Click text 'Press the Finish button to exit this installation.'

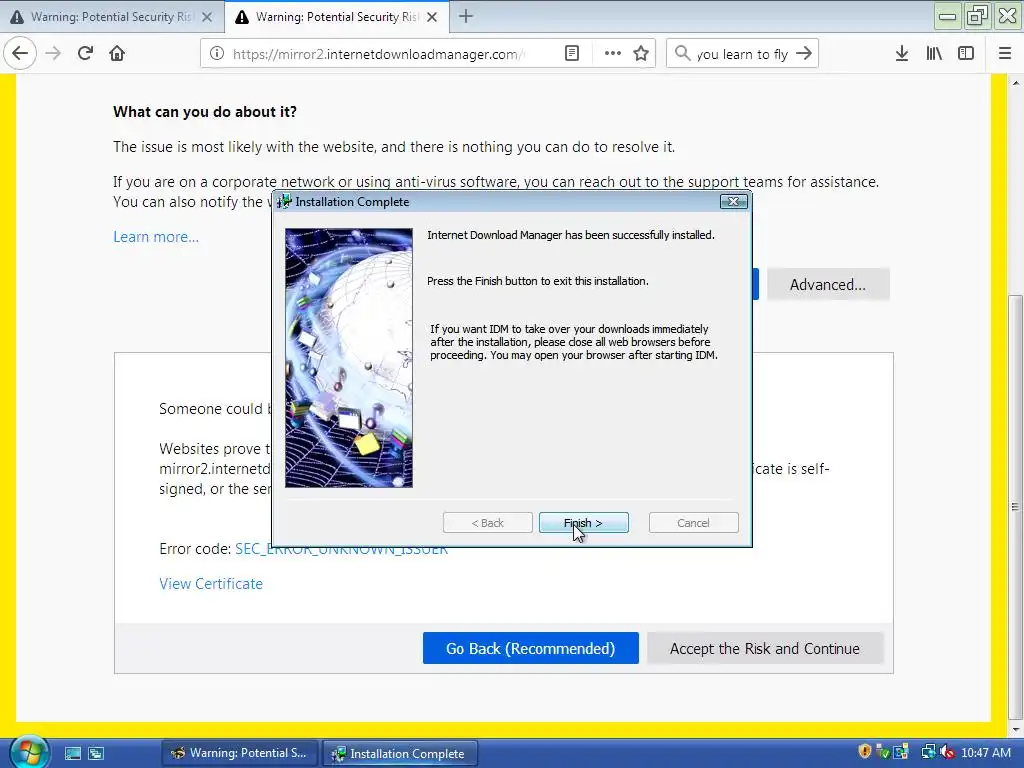pyautogui.click(x=537, y=281)
